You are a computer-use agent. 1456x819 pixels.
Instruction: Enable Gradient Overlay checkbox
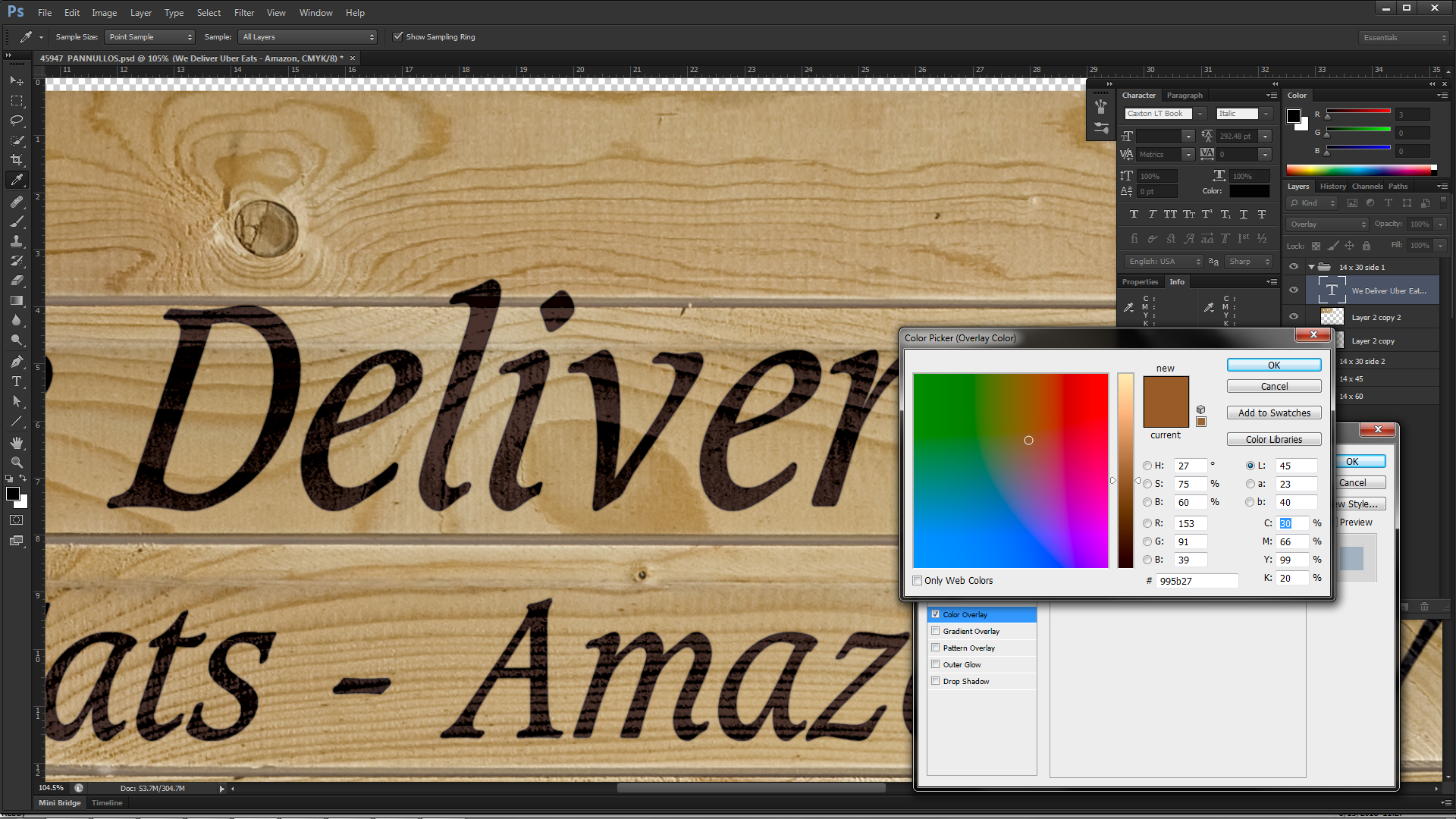point(936,631)
